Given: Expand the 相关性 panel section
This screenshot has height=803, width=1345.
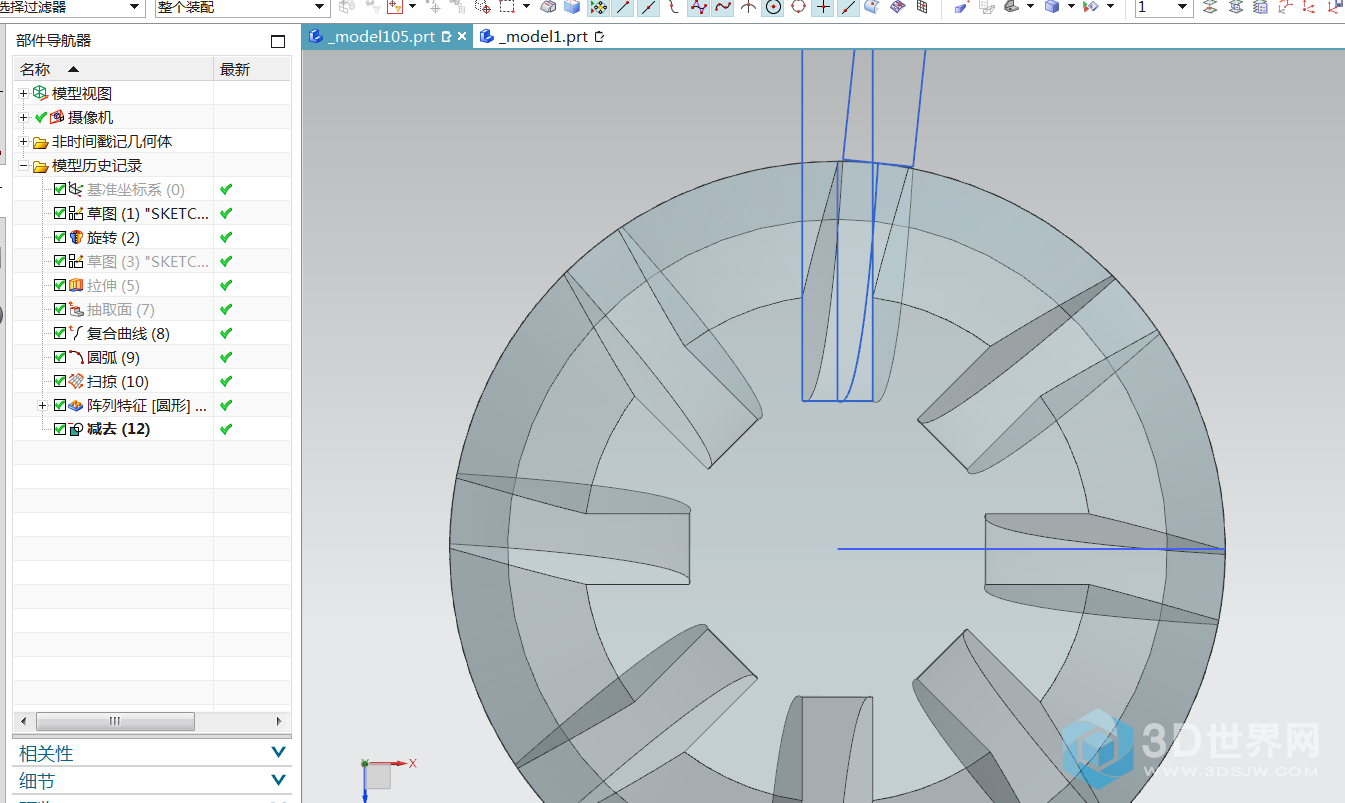Looking at the screenshot, I should (x=279, y=752).
